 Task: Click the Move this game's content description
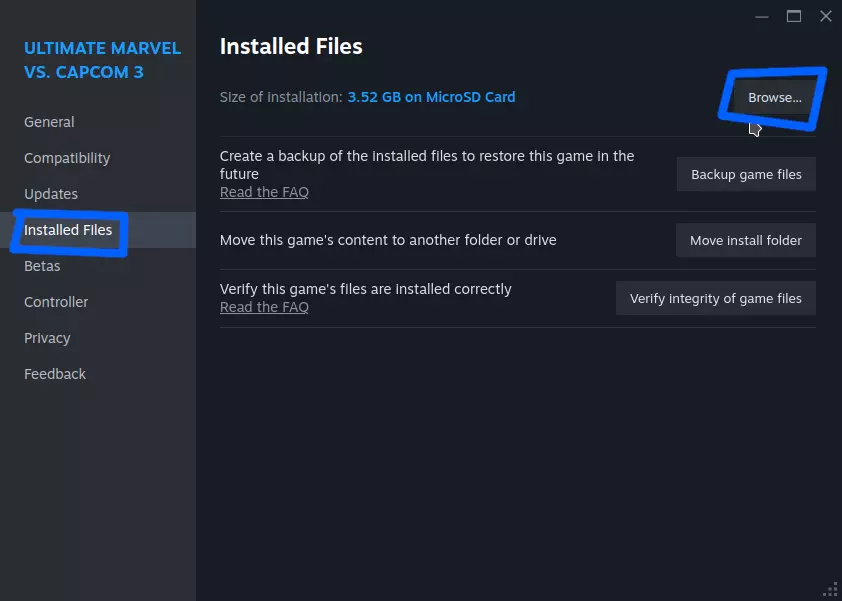(388, 240)
